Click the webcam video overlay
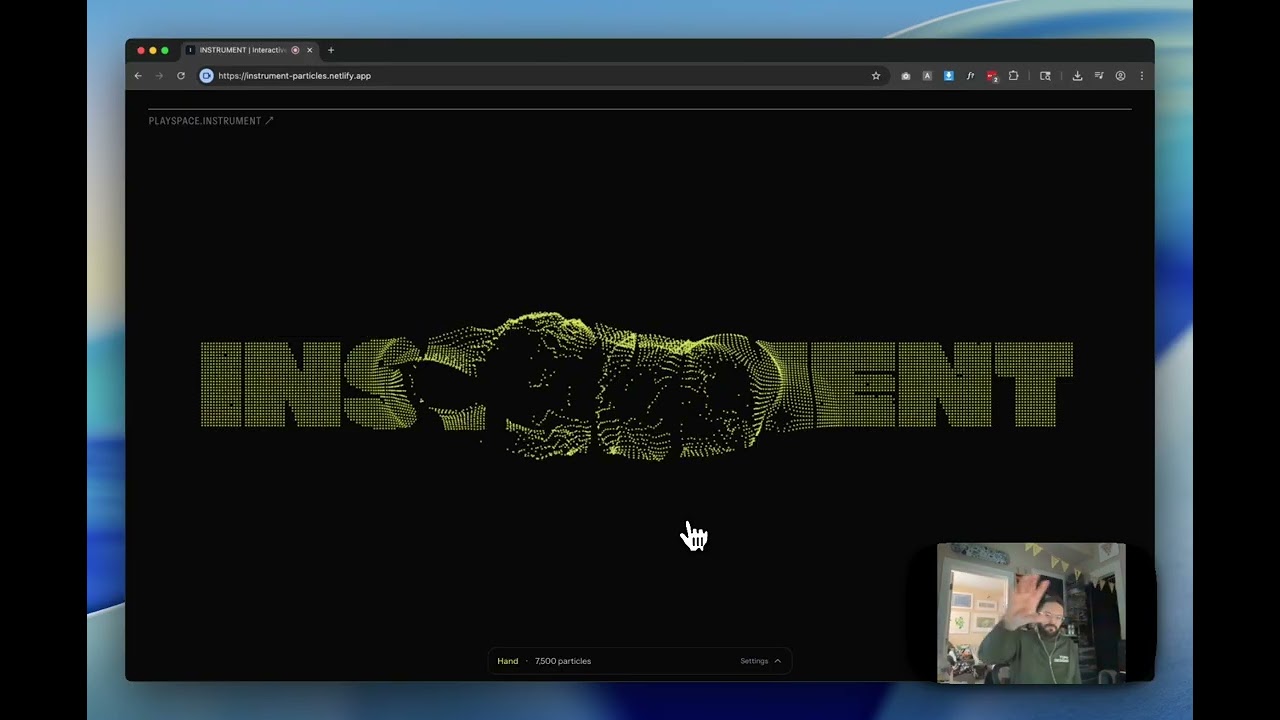The image size is (1280, 720). coord(1031,613)
